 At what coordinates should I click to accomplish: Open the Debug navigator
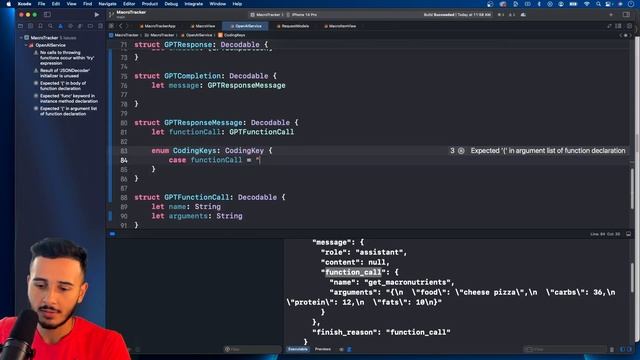(x=80, y=26)
